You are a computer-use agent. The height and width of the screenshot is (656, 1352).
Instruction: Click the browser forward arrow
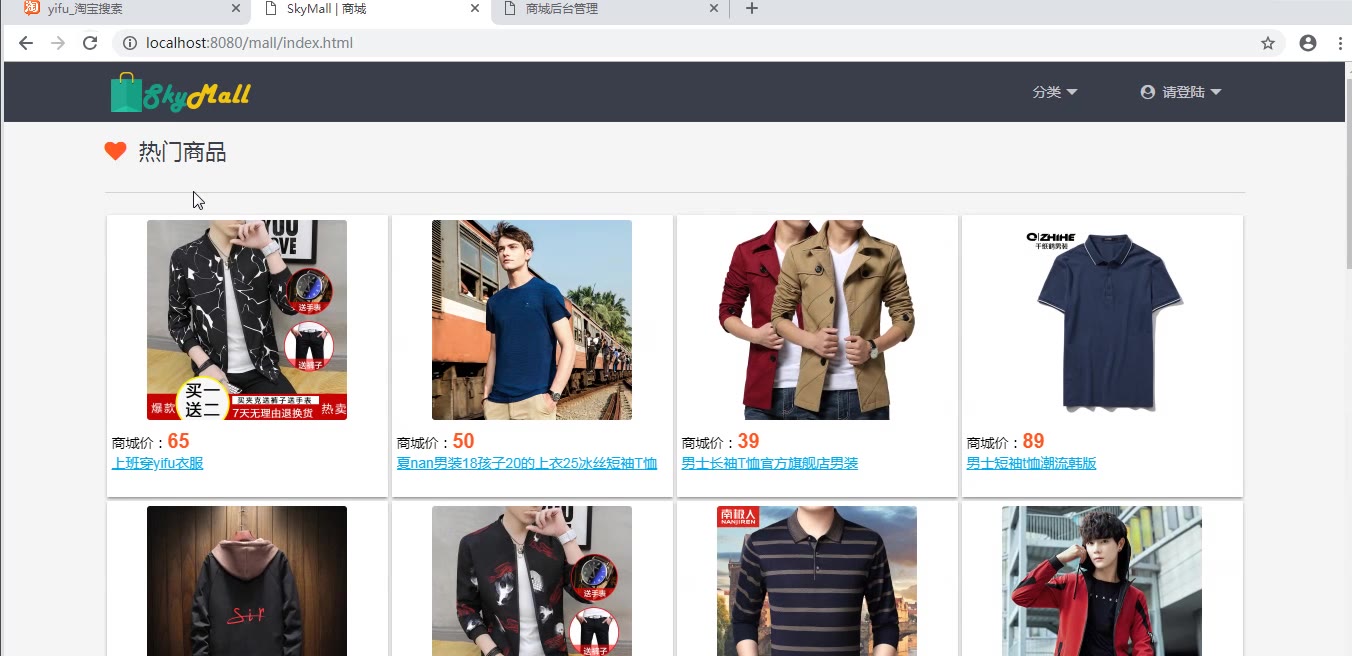pyautogui.click(x=58, y=43)
